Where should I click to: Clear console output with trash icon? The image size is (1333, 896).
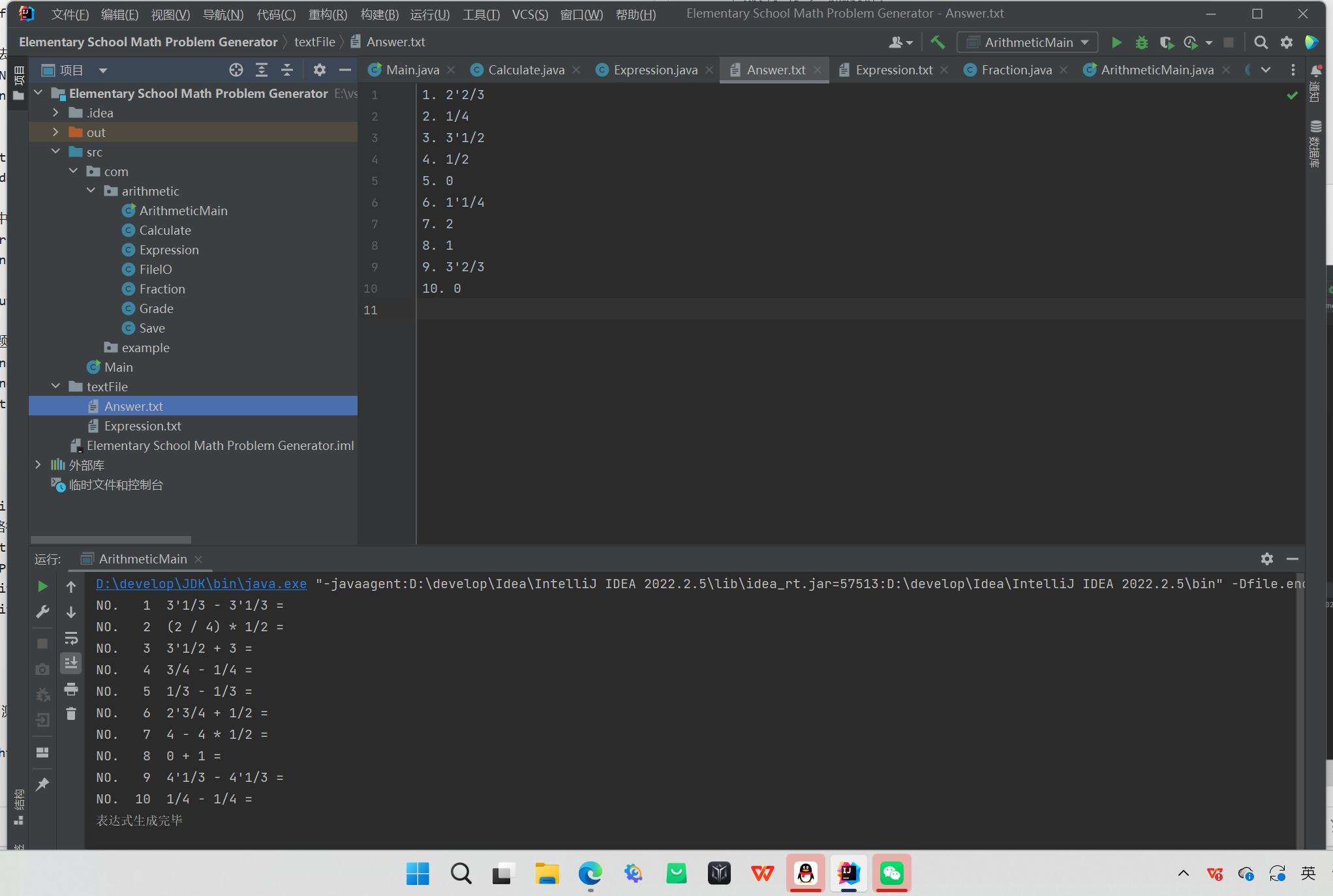click(71, 714)
